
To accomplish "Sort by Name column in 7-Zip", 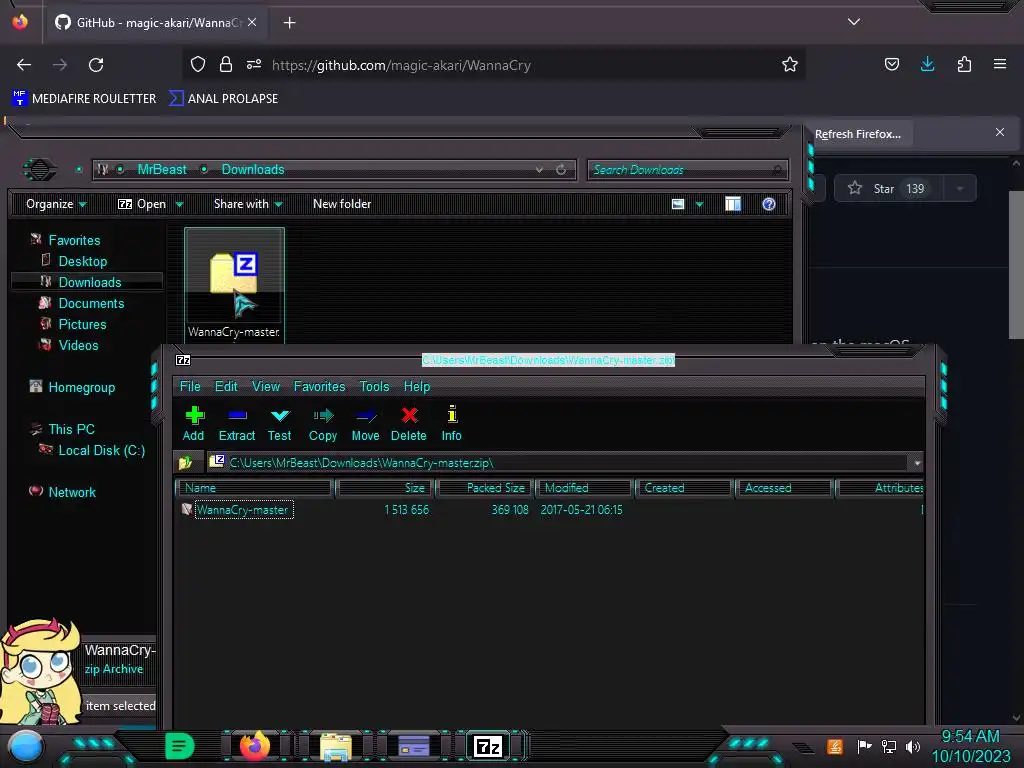I will 255,488.
